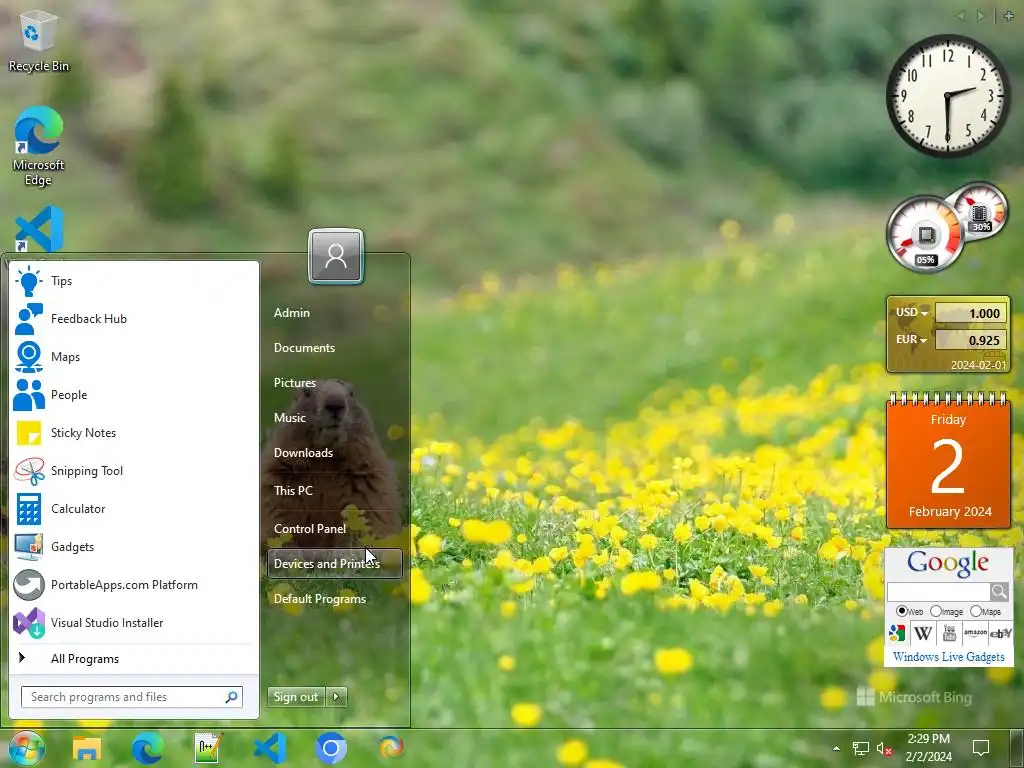Click the eBay icon in Google gadget
Image resolution: width=1024 pixels, height=768 pixels.
(x=1000, y=633)
